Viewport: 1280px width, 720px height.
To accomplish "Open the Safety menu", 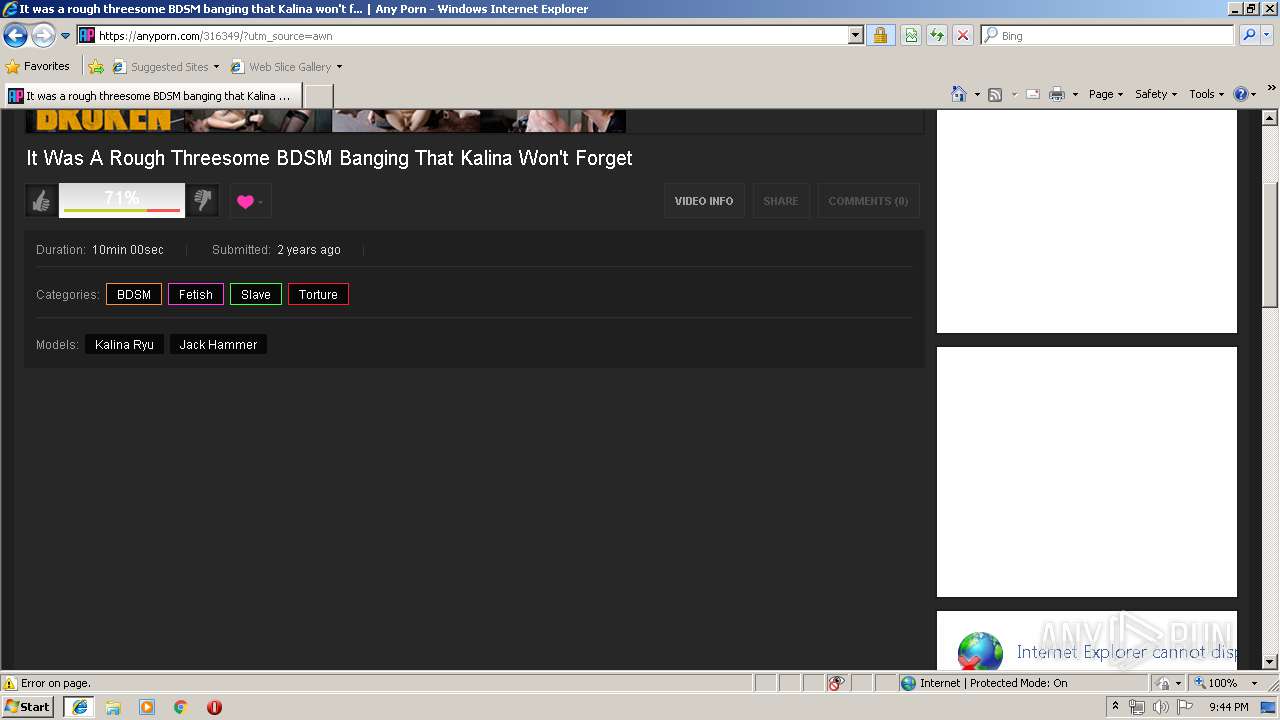I will click(1156, 94).
